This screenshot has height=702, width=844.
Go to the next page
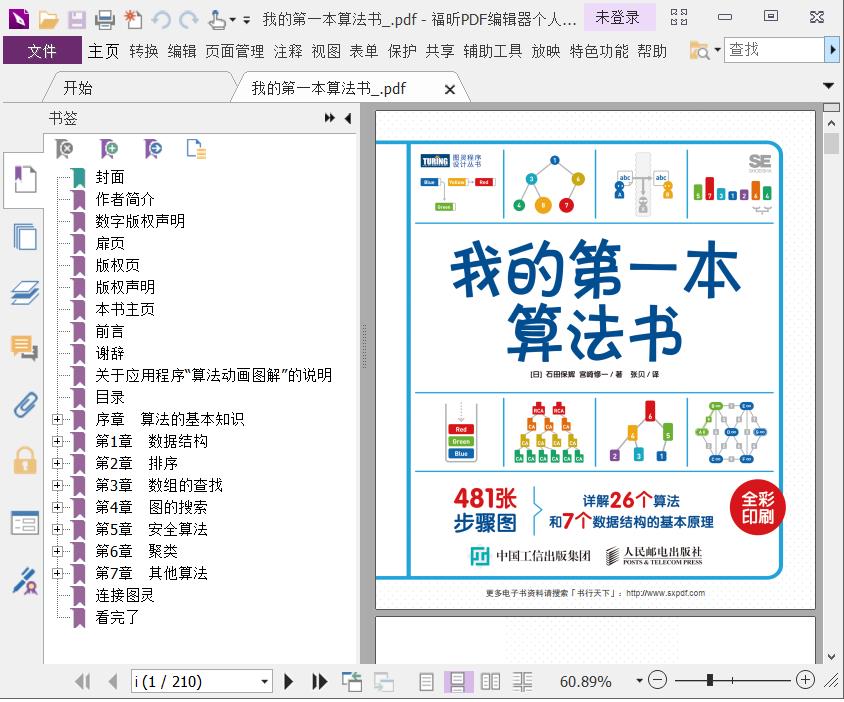tap(289, 682)
